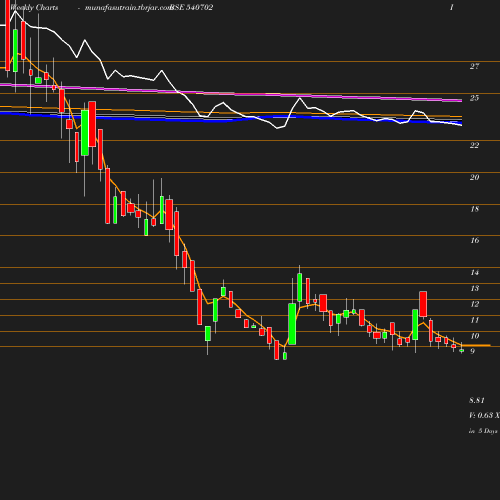Click the price axis label 10
500x500 pixels.
click(475, 336)
